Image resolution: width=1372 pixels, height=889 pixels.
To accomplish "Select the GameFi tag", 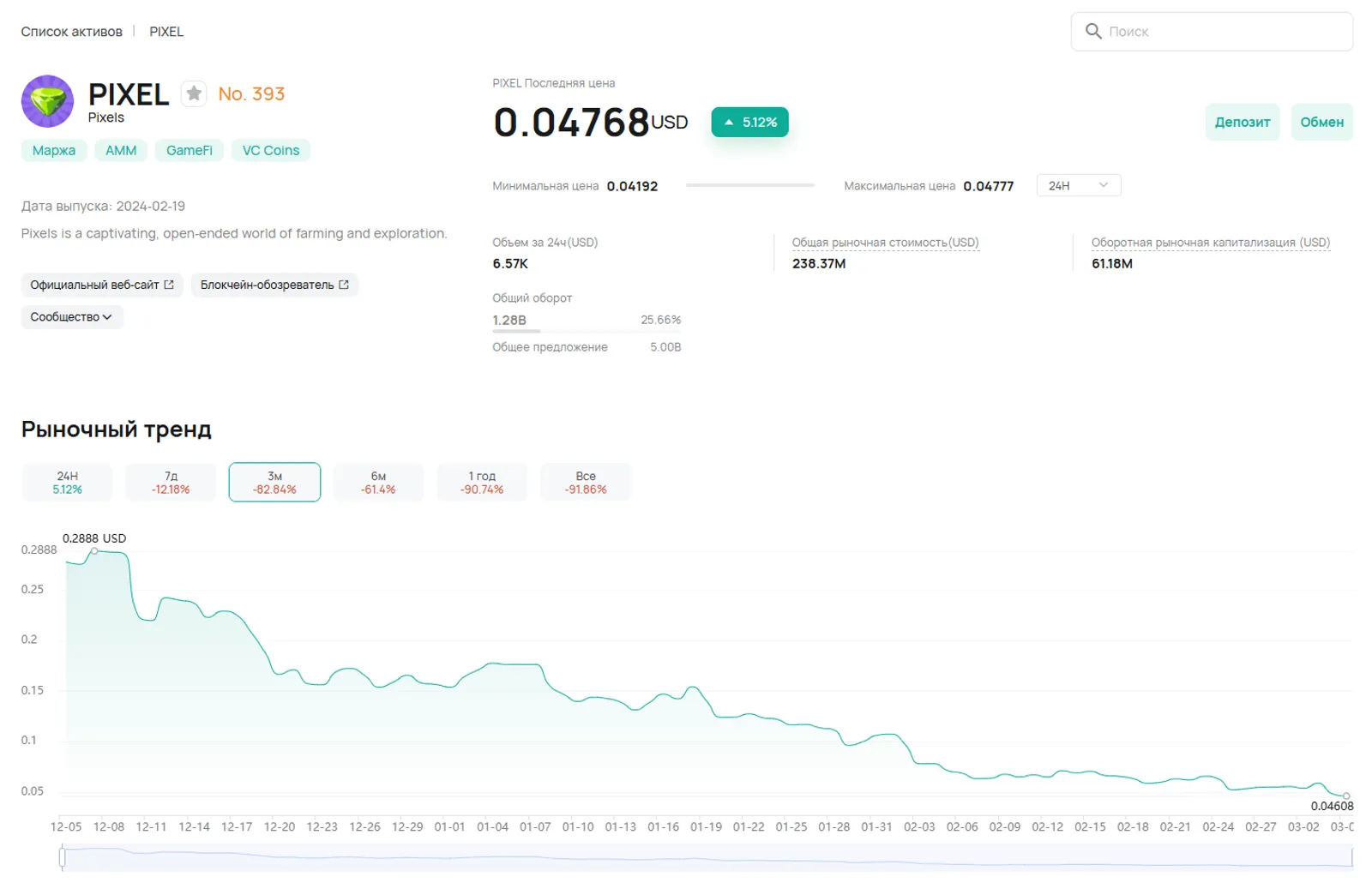I will click(190, 150).
